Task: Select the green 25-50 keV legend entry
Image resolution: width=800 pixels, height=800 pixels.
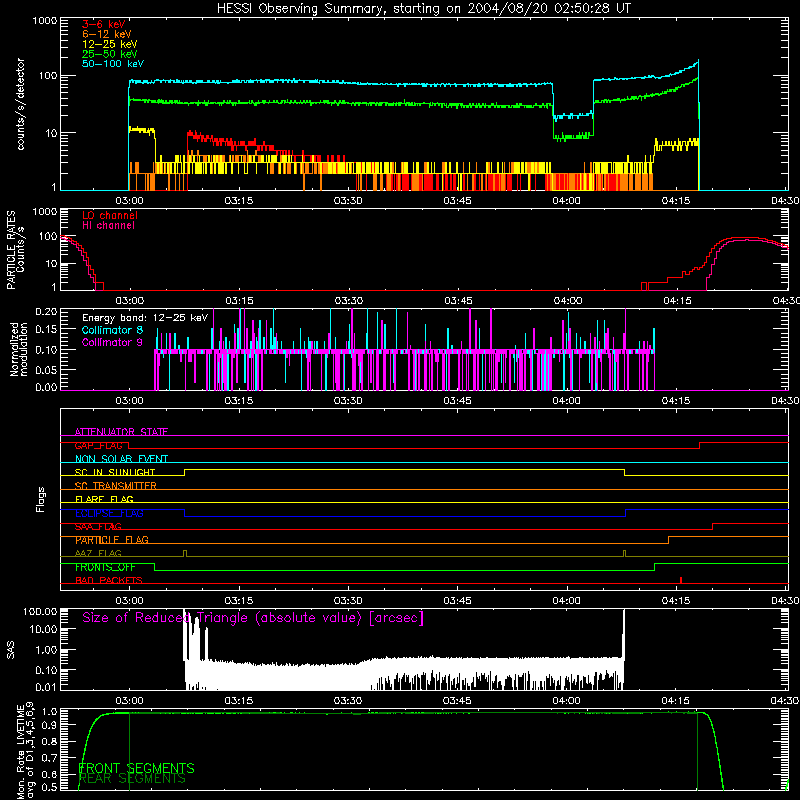Action: pos(109,54)
